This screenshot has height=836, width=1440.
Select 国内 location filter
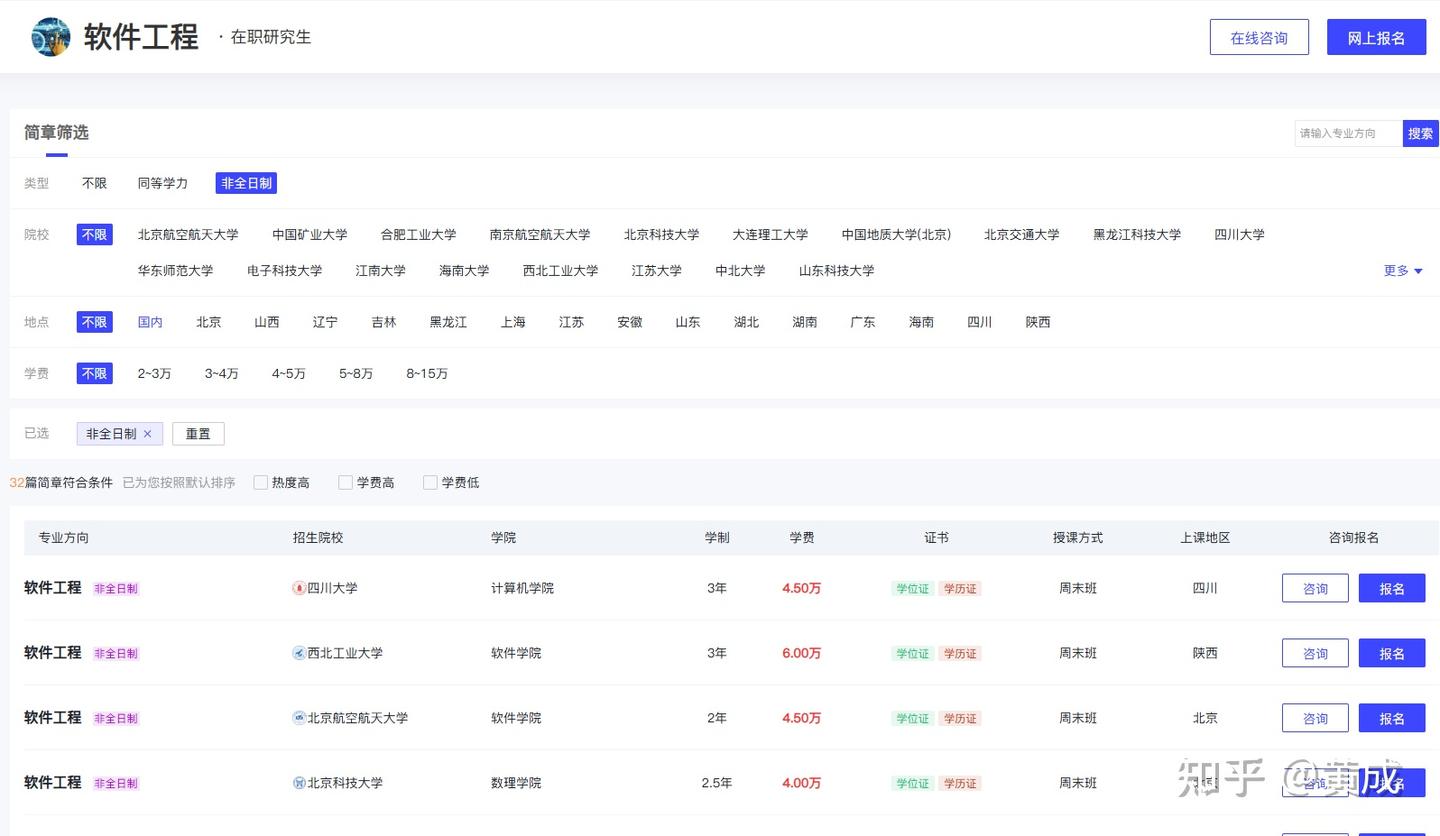point(150,322)
